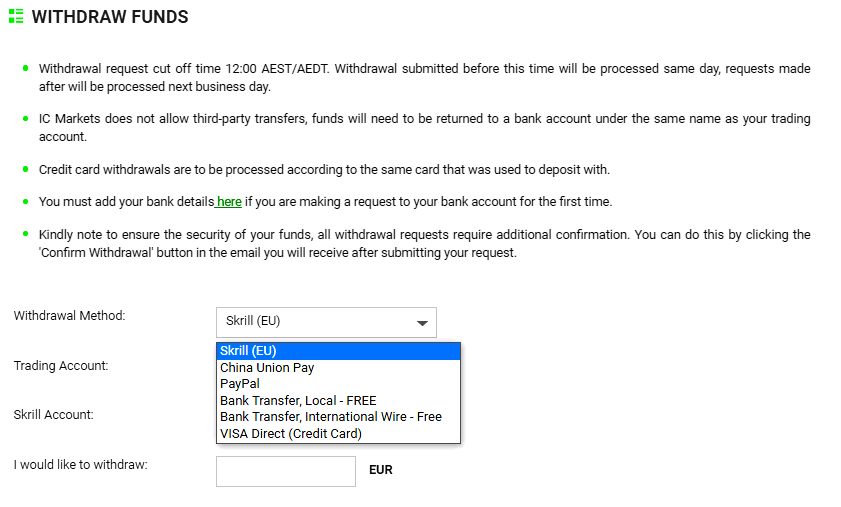
Task: Click green bullet beside third-party transfers notice
Action: [x=25, y=119]
